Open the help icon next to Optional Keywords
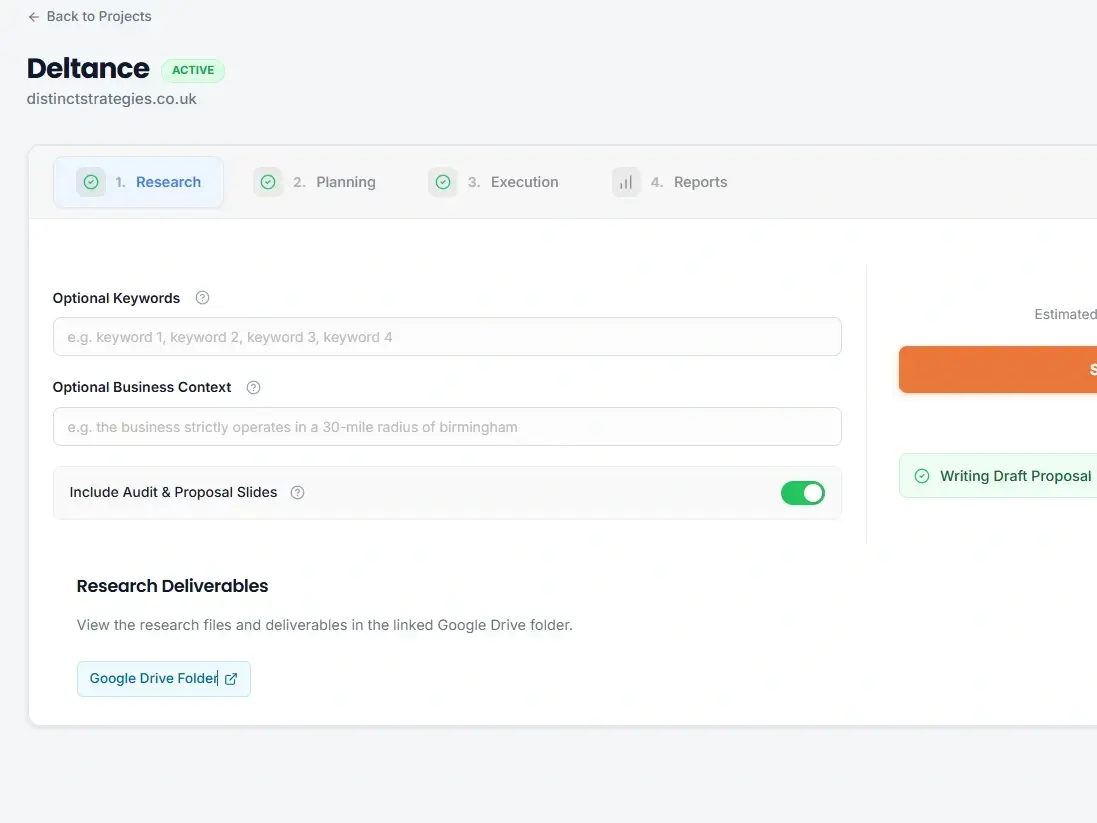1097x823 pixels. point(203,298)
